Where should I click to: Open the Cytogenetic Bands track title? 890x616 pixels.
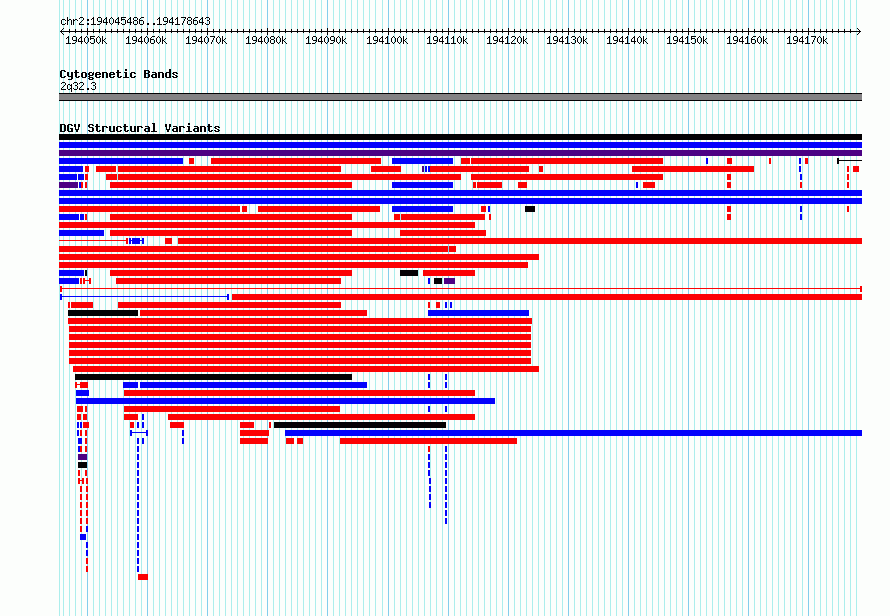119,74
